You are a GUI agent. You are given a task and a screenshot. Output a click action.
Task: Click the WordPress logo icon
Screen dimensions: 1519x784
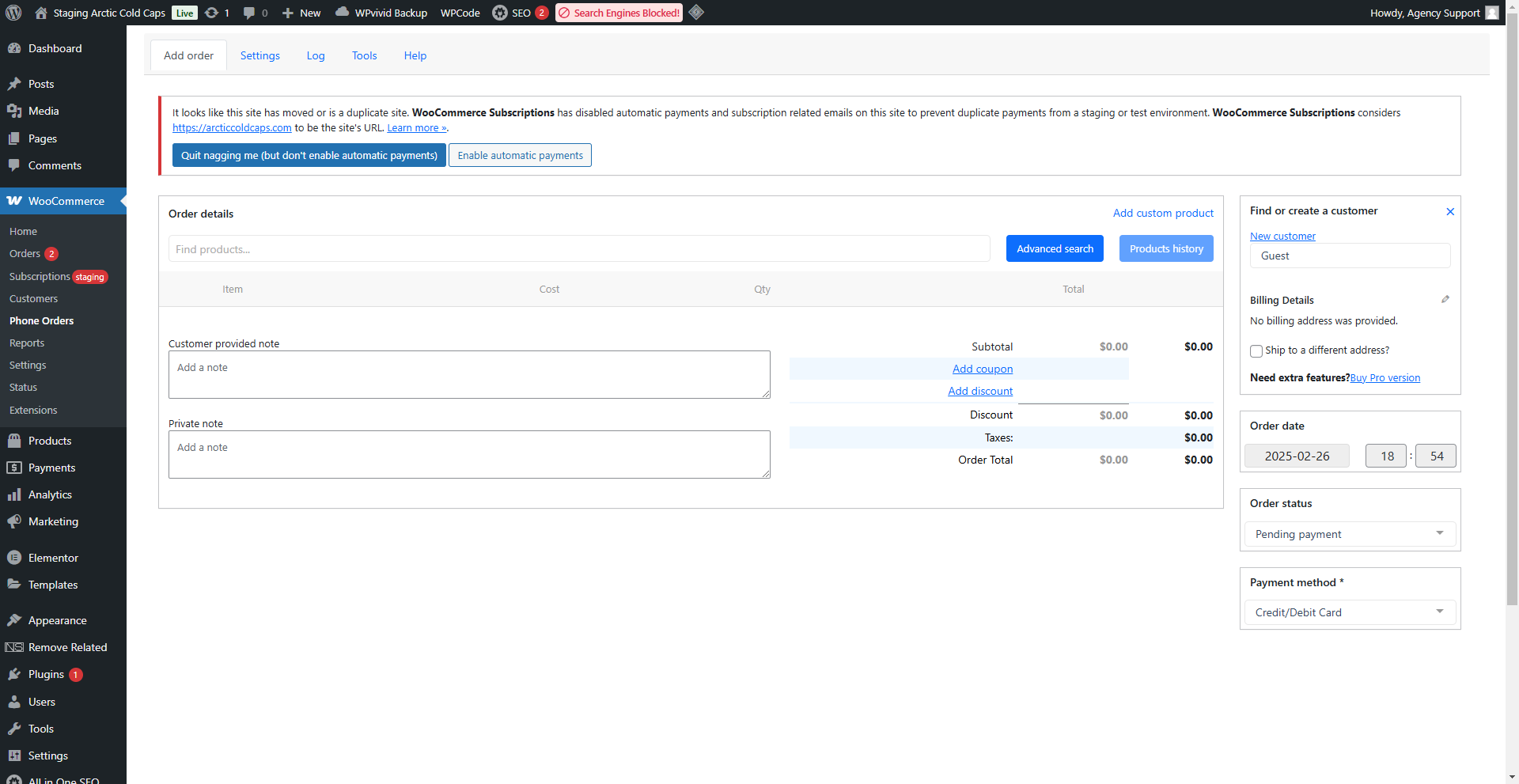pyautogui.click(x=13, y=13)
